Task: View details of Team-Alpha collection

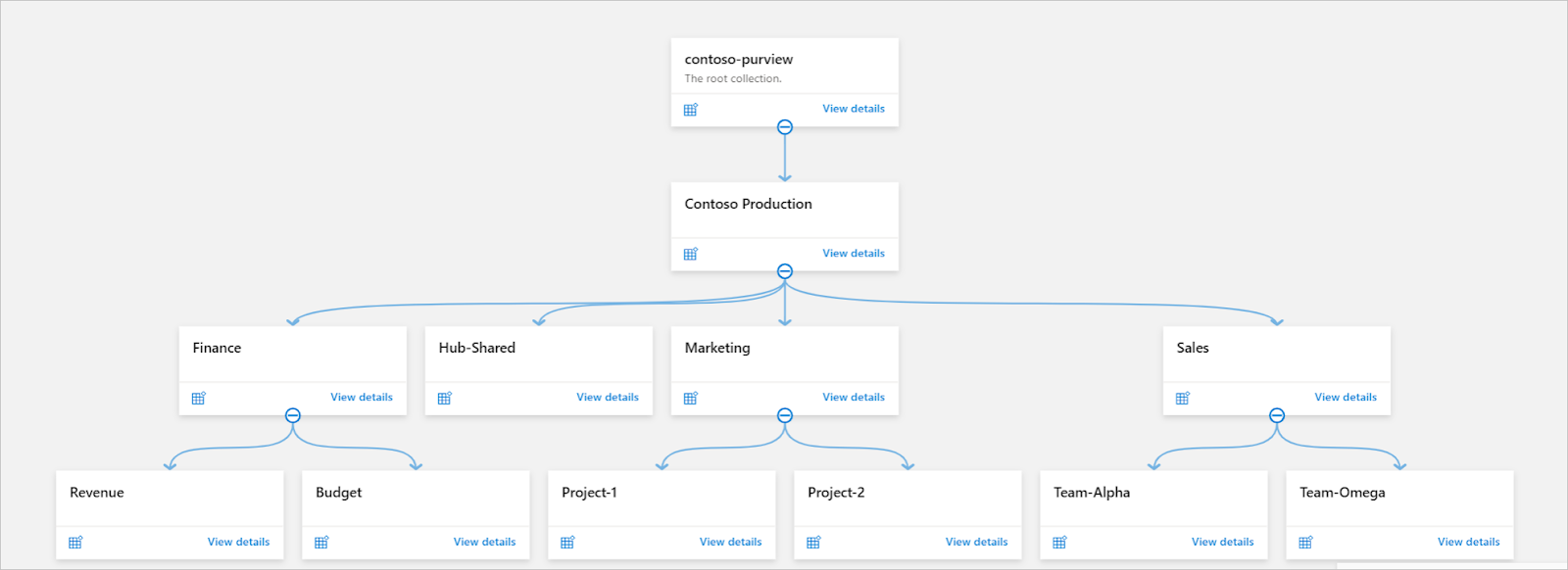Action: 1222,542
